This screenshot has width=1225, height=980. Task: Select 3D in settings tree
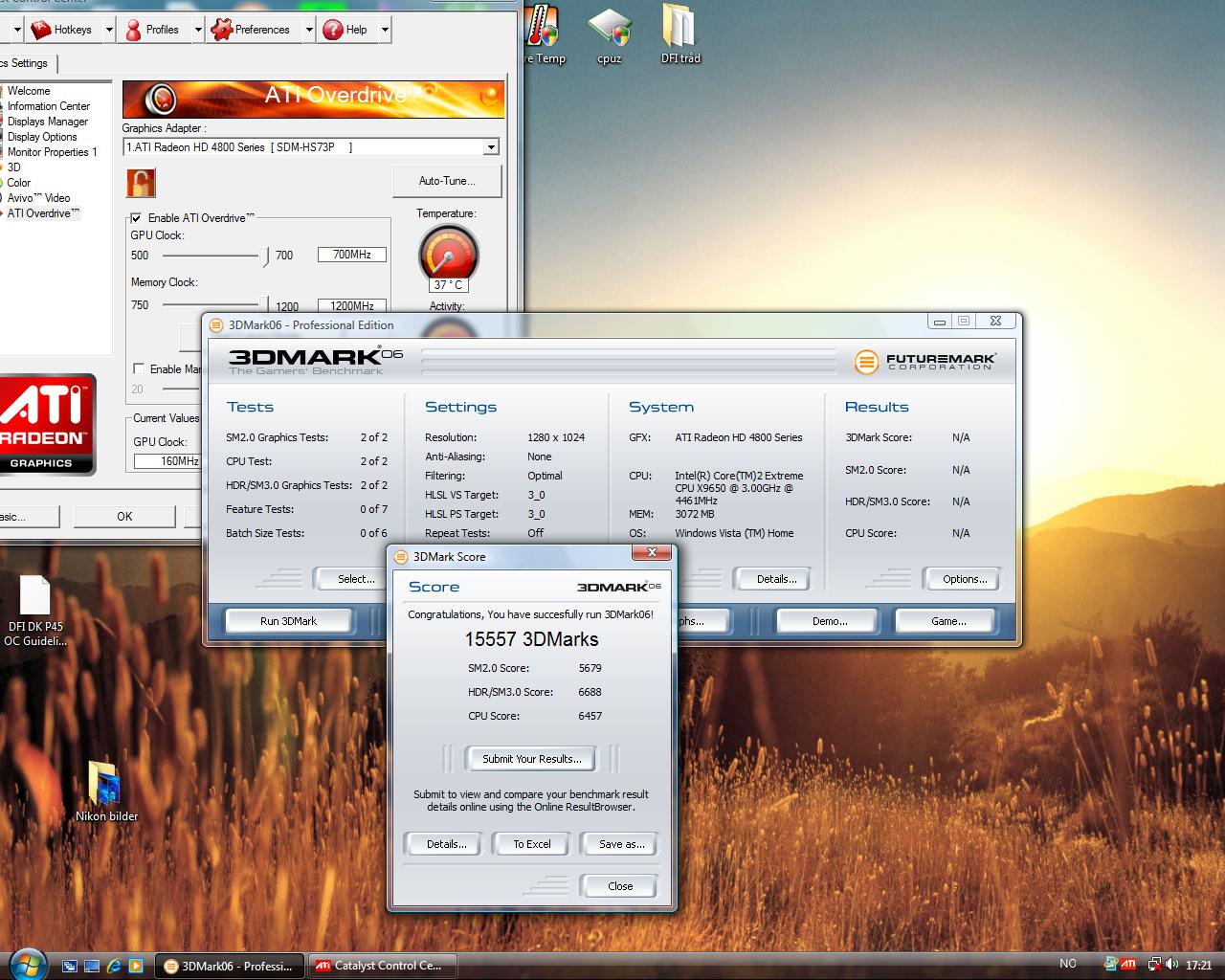(14, 167)
